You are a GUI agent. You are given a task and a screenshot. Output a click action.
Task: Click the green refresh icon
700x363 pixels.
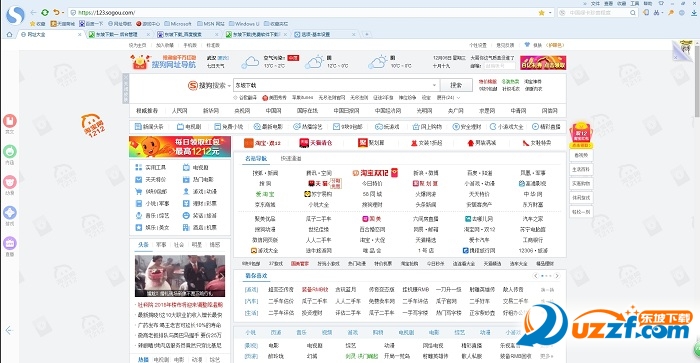tap(45, 13)
